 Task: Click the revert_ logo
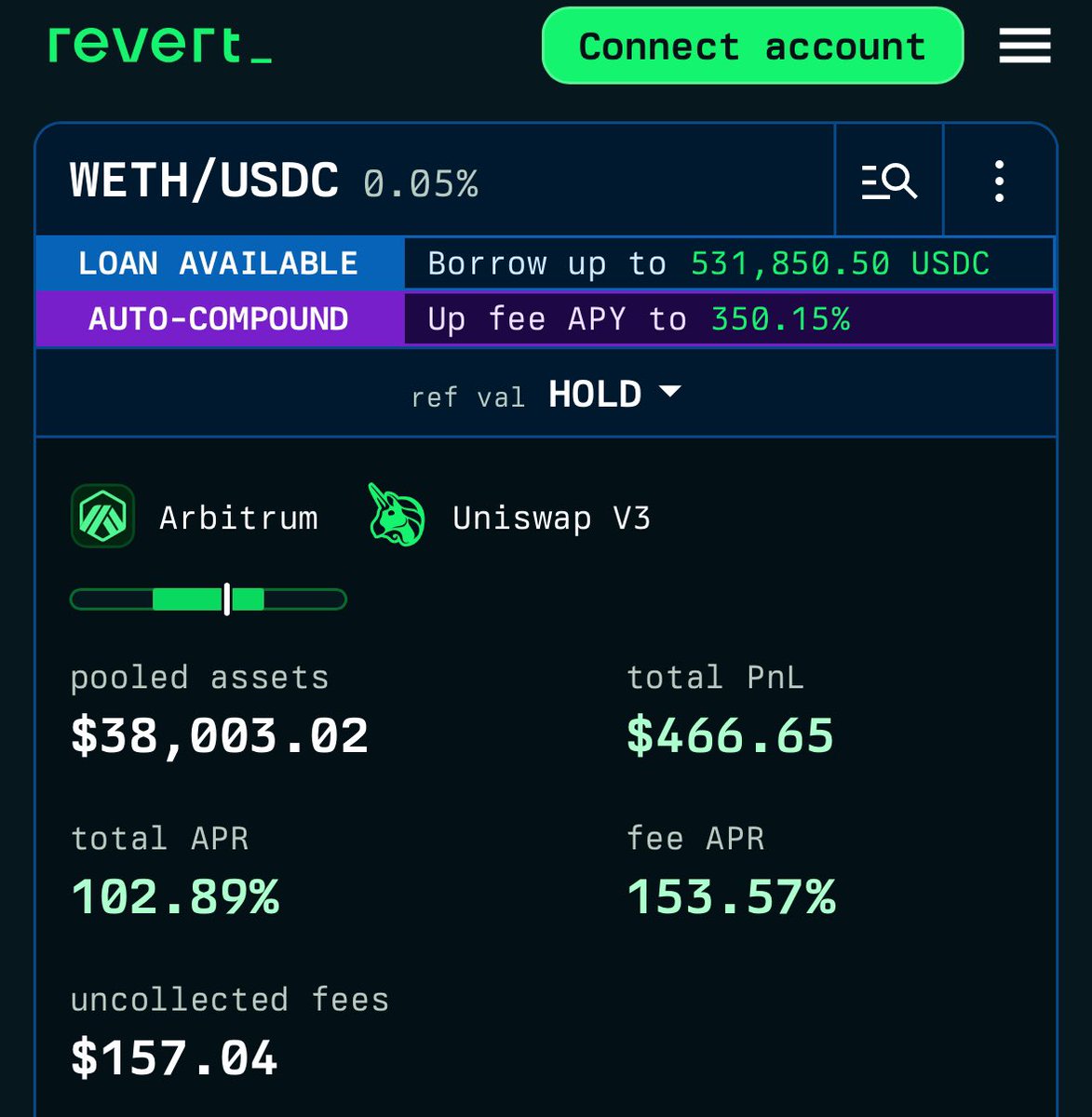coord(160,45)
